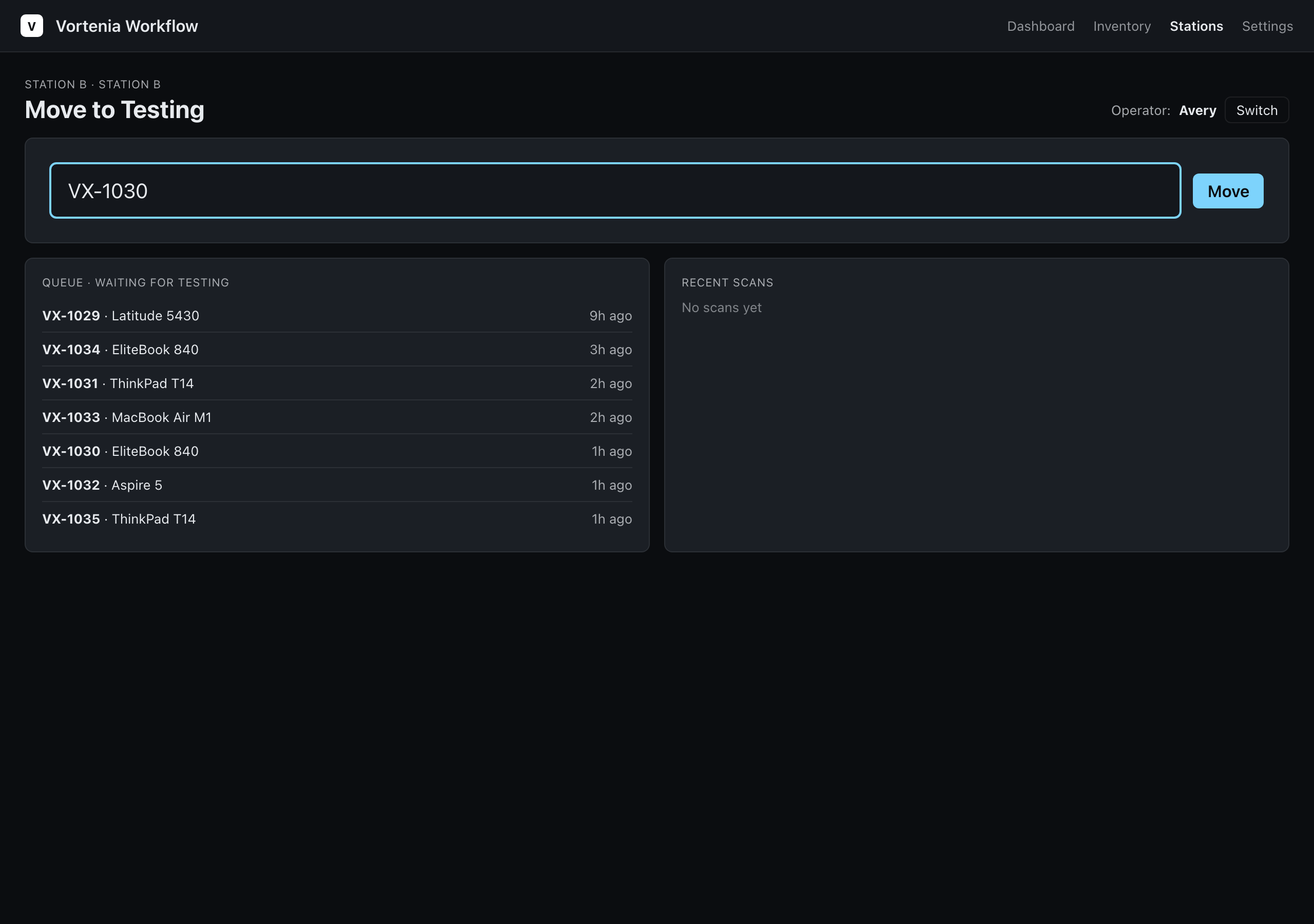Click the 3h ago timestamp
This screenshot has height=924, width=1314.
coord(611,349)
